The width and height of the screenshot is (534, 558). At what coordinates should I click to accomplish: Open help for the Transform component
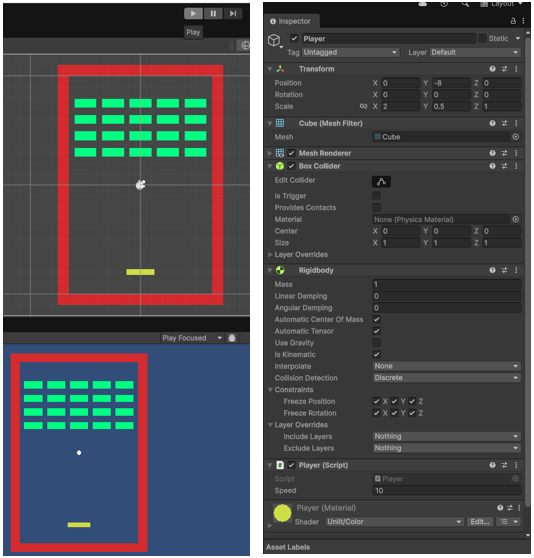492,69
